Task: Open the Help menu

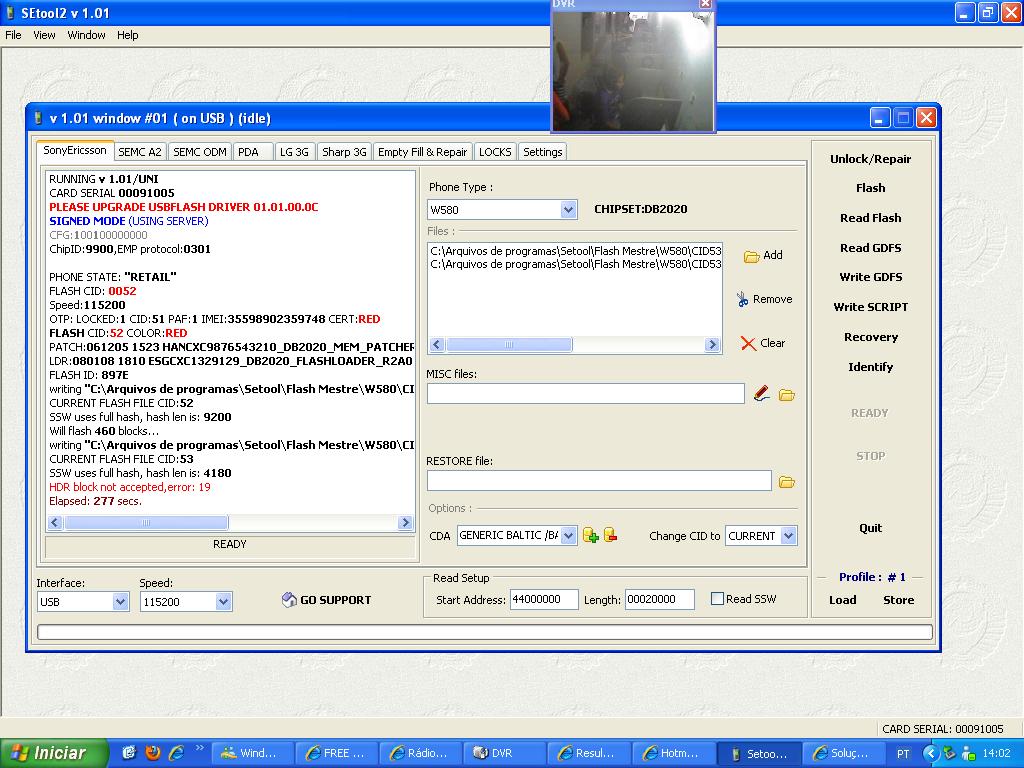Action: tap(127, 35)
